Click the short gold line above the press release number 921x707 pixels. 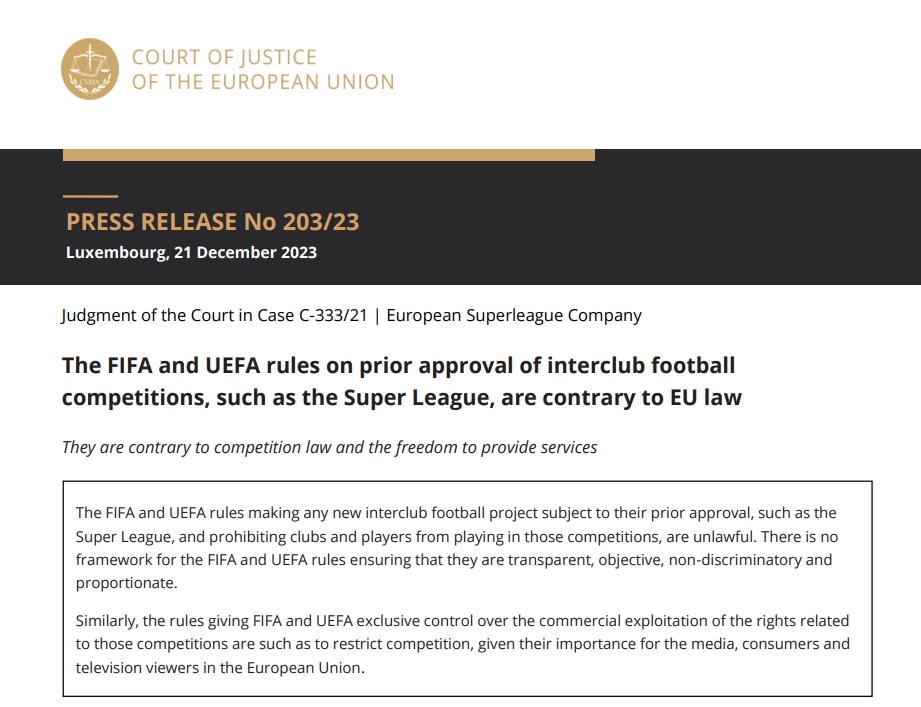coord(91,196)
